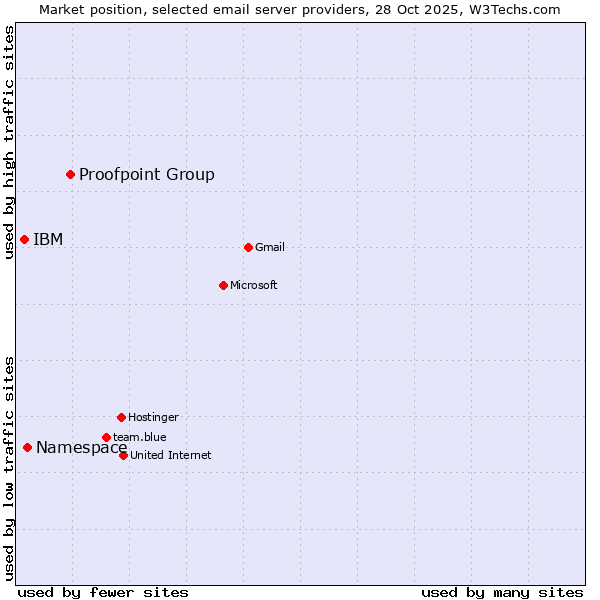Click the red marker for Proofpoint Group
600x600 pixels.
click(x=70, y=175)
